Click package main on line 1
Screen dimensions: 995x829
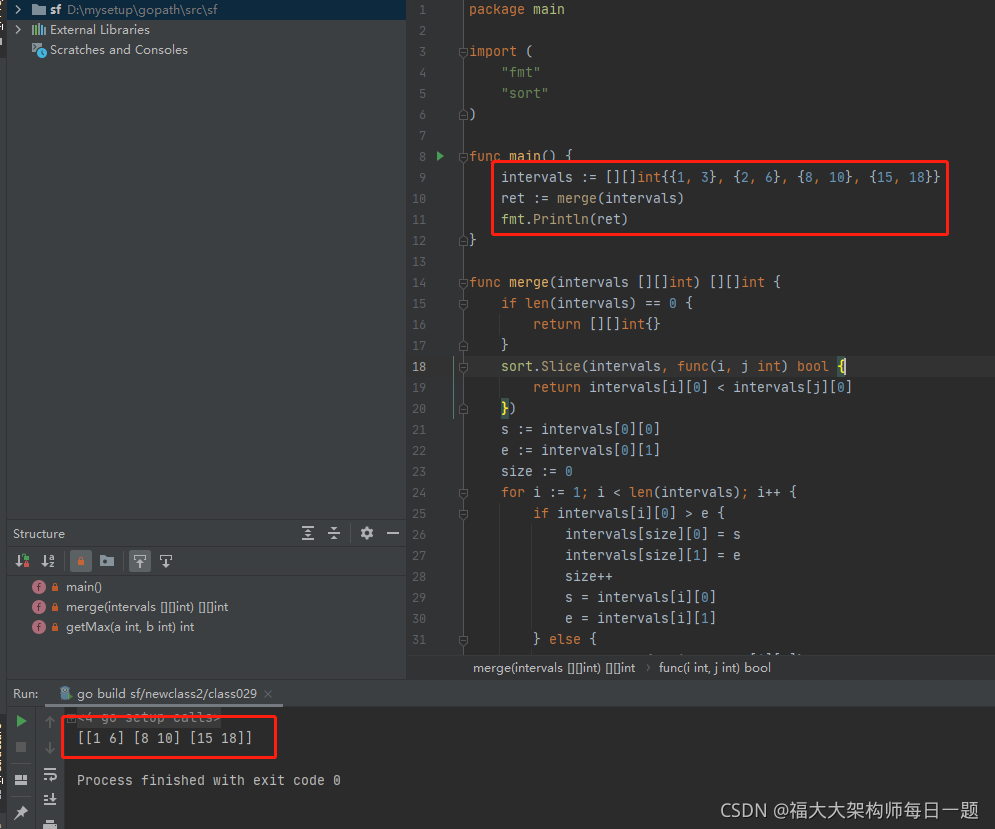pos(517,10)
